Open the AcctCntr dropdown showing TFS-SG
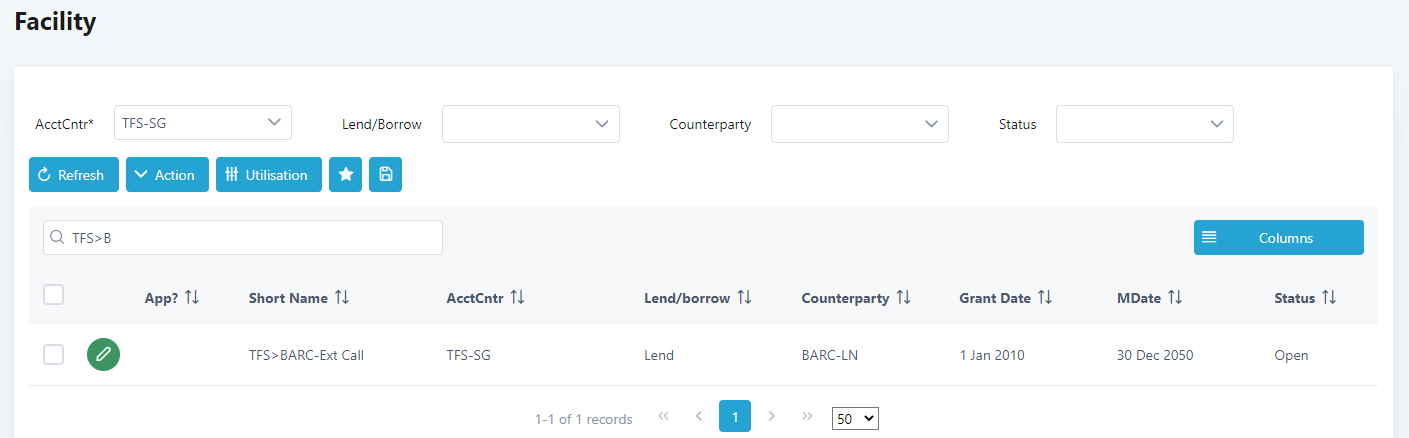1409x438 pixels. pyautogui.click(x=202, y=123)
